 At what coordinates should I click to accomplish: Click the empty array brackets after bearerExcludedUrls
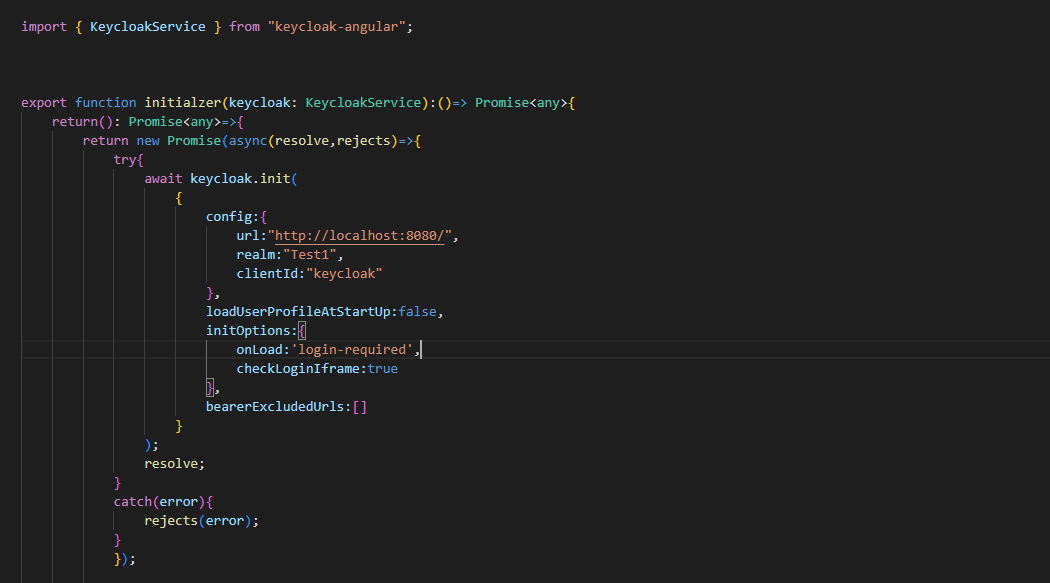[360, 407]
